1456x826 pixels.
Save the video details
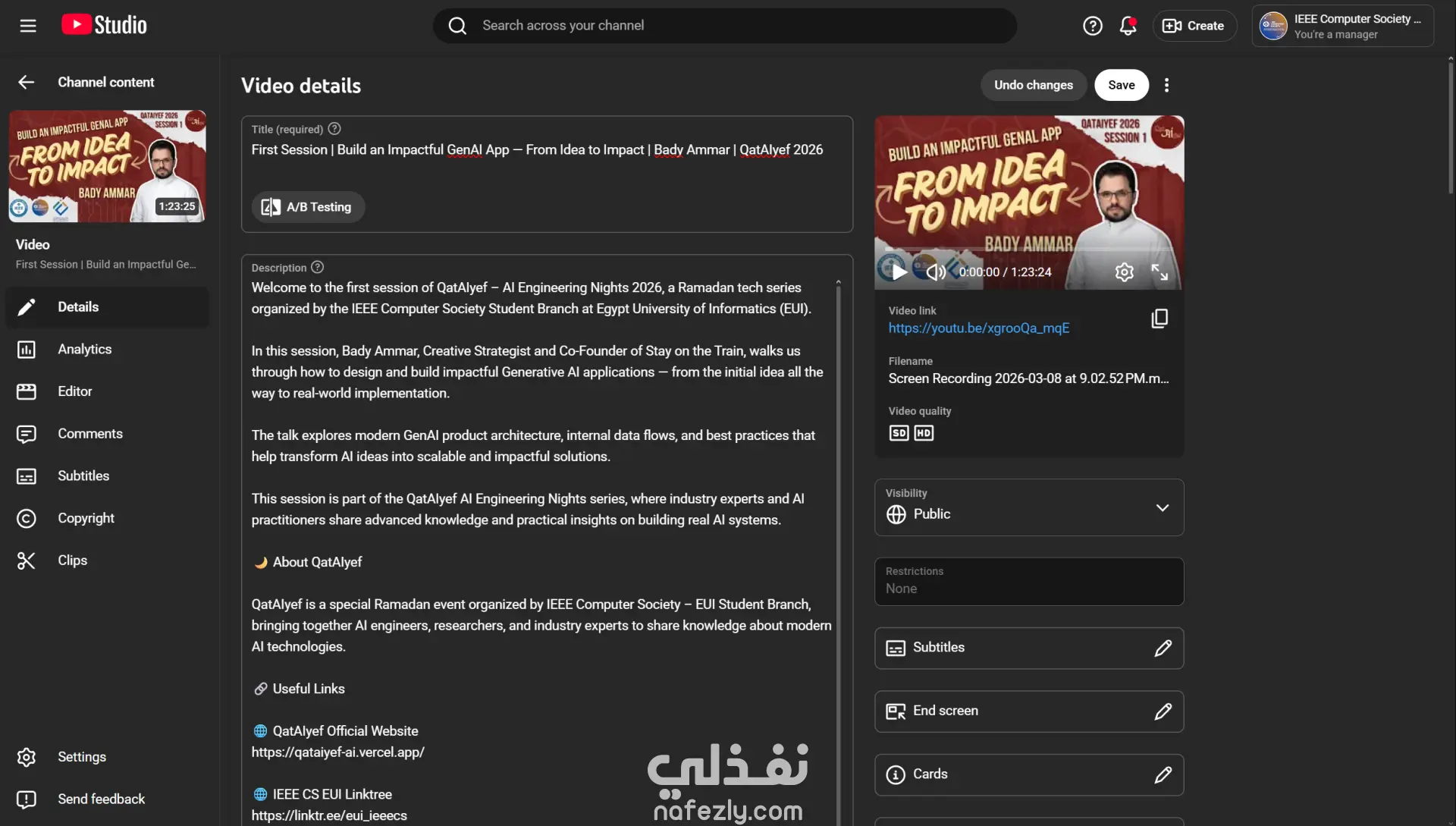(1122, 85)
